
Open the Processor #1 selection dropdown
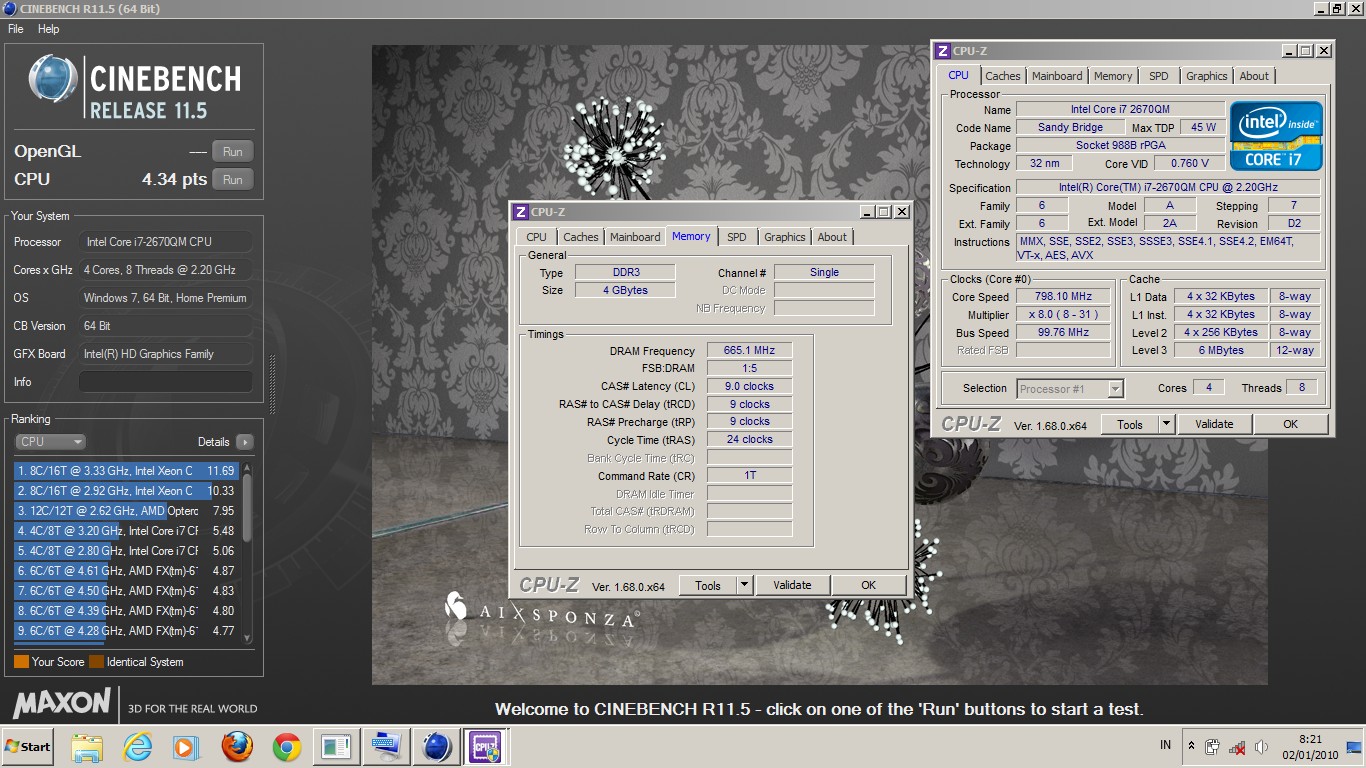point(1070,389)
